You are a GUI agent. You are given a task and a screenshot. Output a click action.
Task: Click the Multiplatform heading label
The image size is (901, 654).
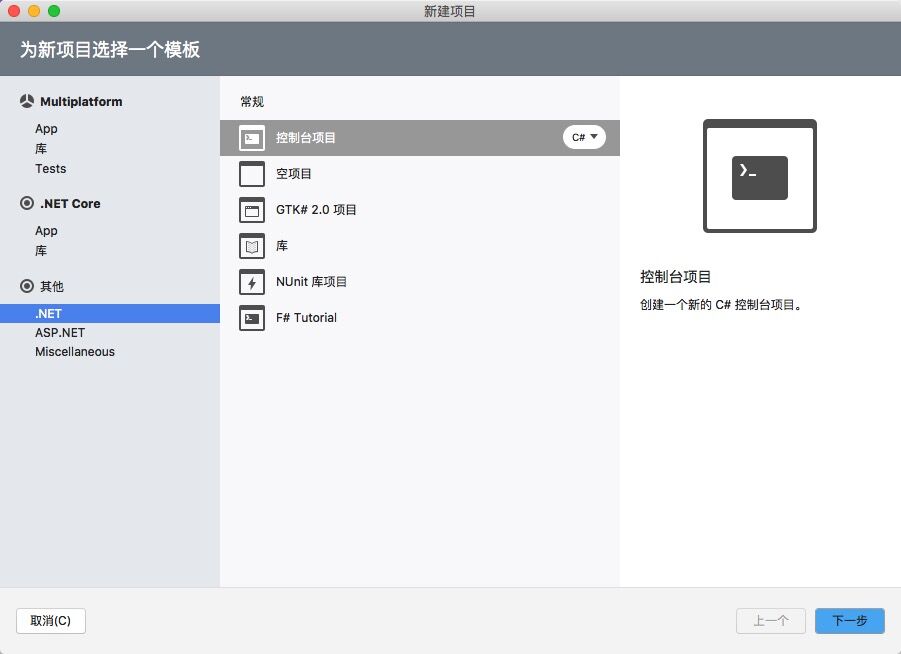(81, 102)
